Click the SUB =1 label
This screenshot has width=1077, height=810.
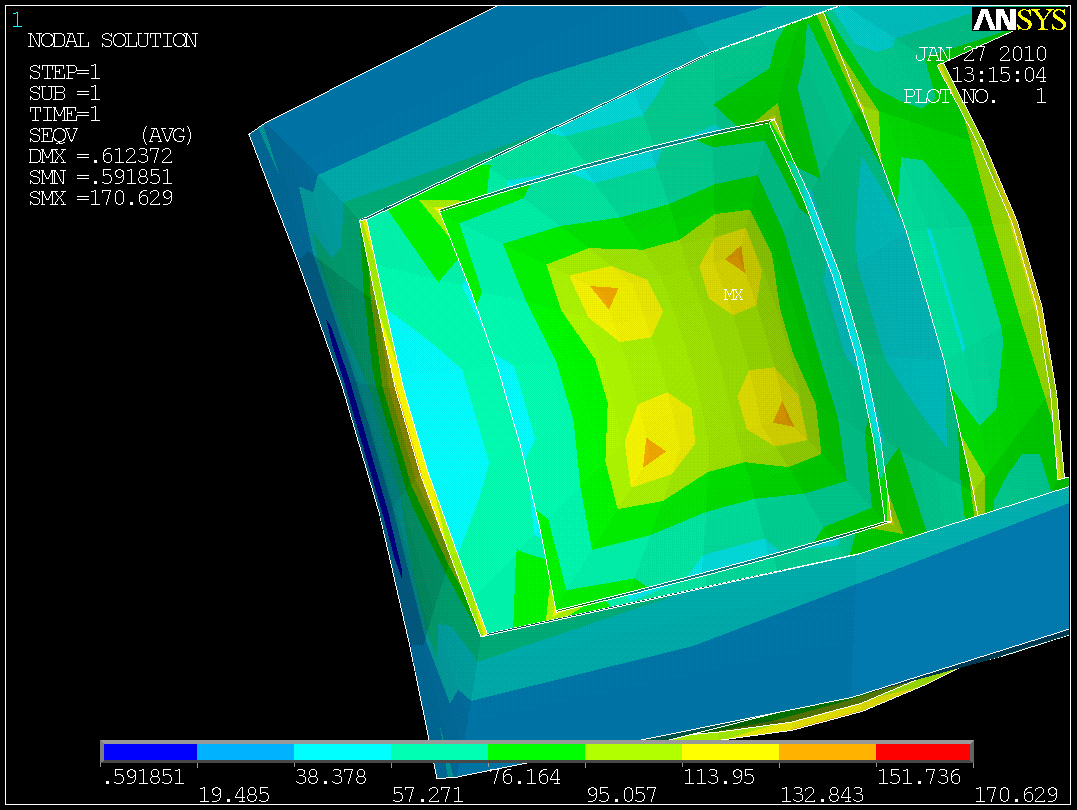coord(64,93)
